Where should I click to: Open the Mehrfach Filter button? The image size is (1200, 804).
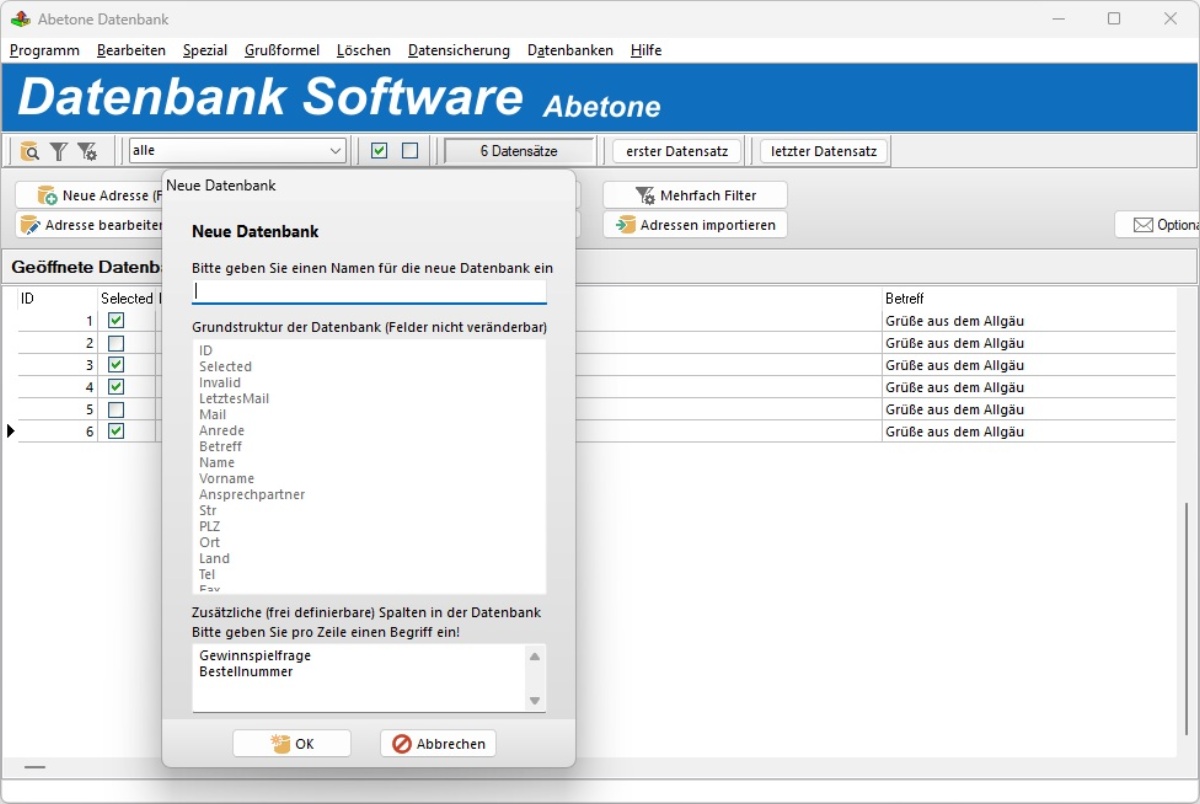(695, 195)
